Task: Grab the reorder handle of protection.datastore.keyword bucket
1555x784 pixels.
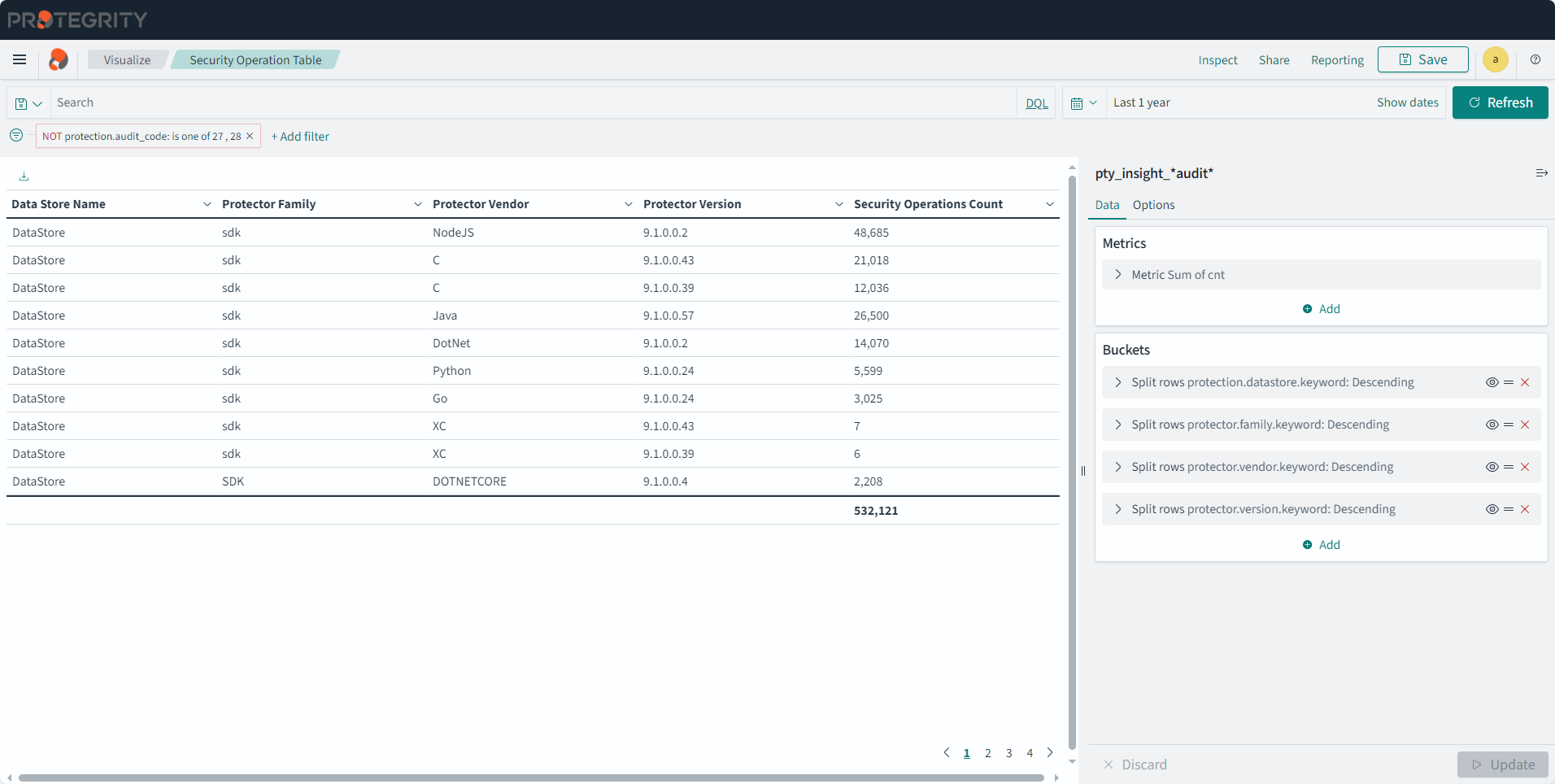Action: click(x=1509, y=382)
